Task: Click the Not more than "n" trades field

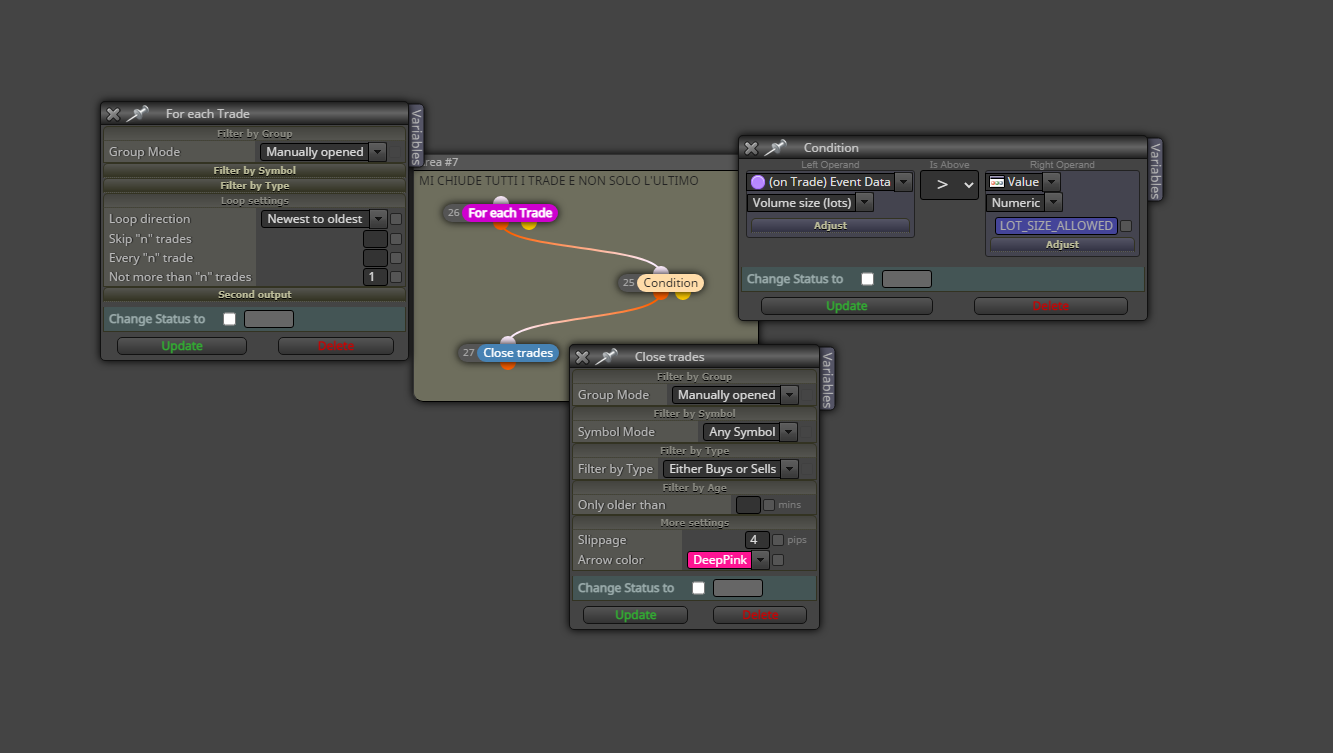Action: tap(375, 277)
